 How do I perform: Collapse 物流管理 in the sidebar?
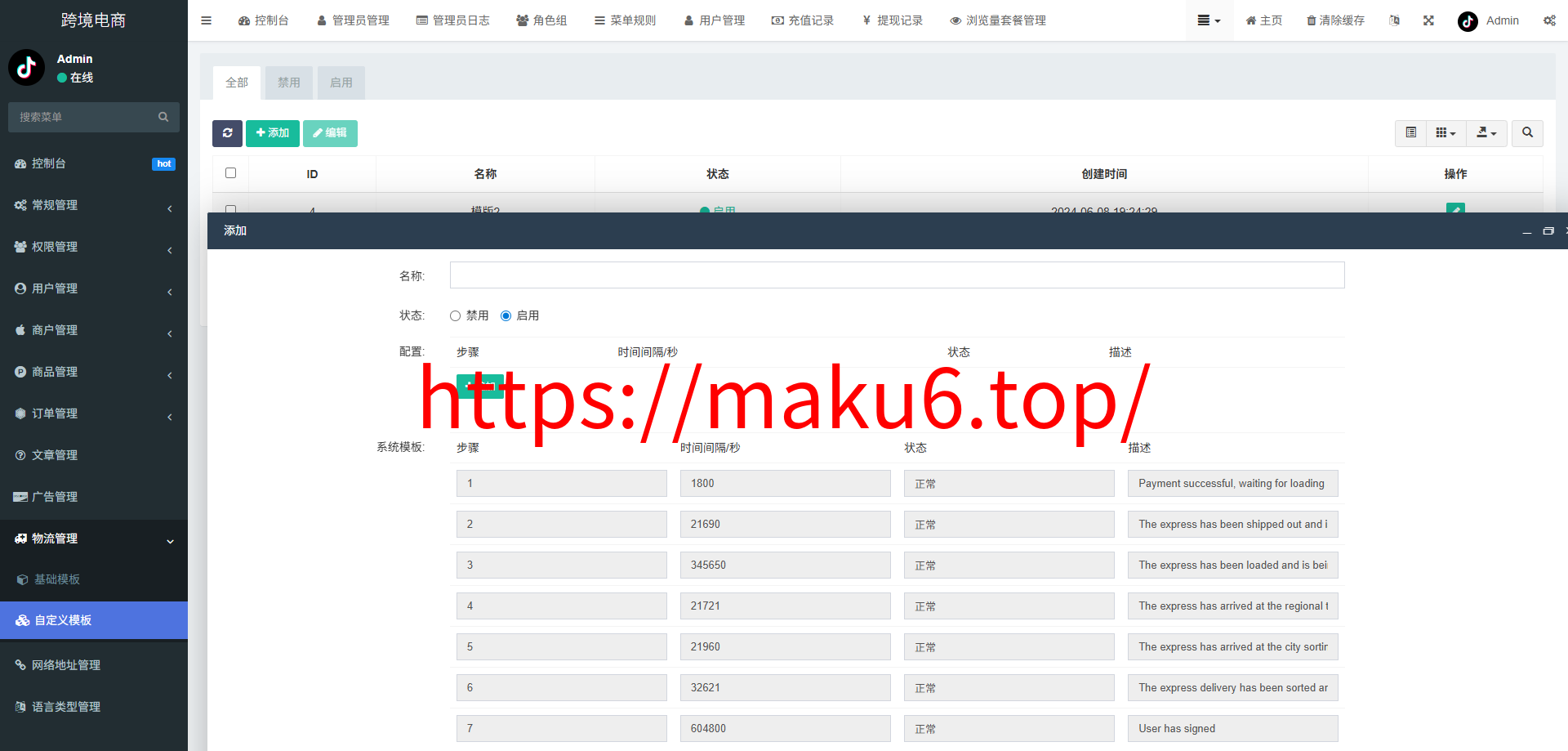[94, 539]
